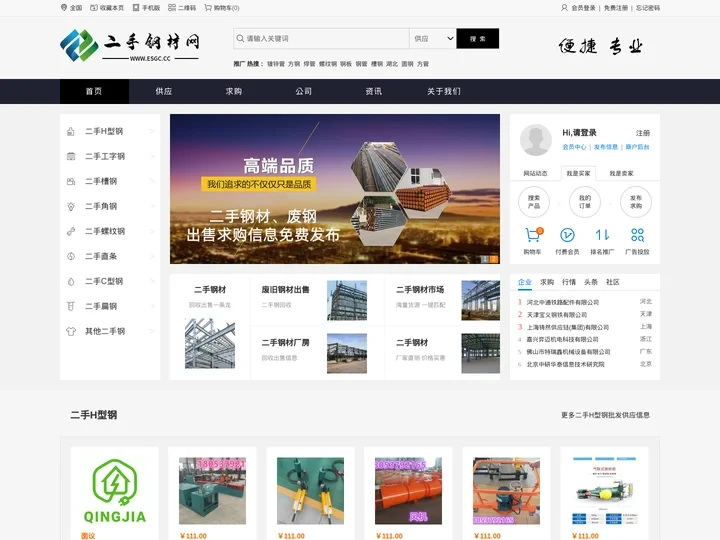Click the magnifier icon in the search box
The height and width of the screenshot is (540, 720).
tap(240, 39)
